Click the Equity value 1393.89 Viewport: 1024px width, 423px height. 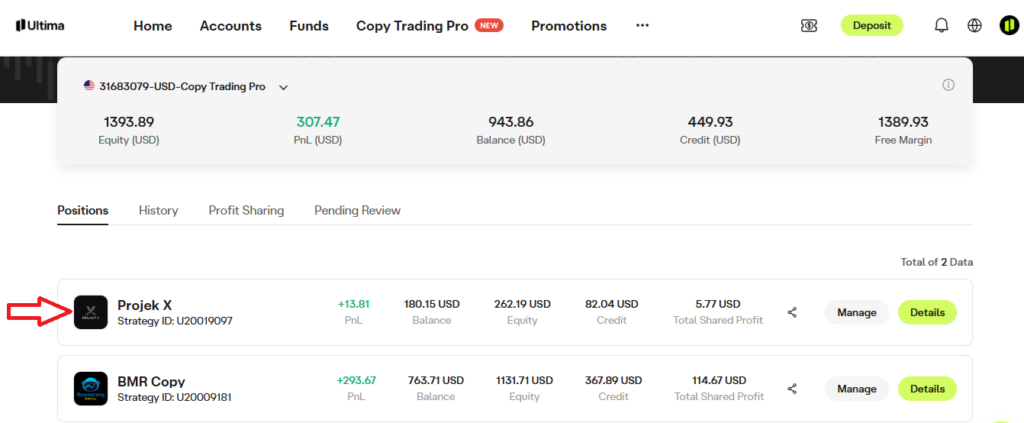pyautogui.click(x=129, y=122)
